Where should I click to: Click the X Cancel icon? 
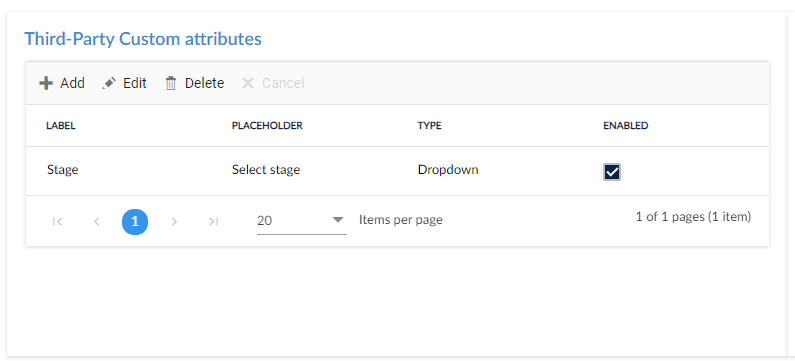tap(248, 83)
